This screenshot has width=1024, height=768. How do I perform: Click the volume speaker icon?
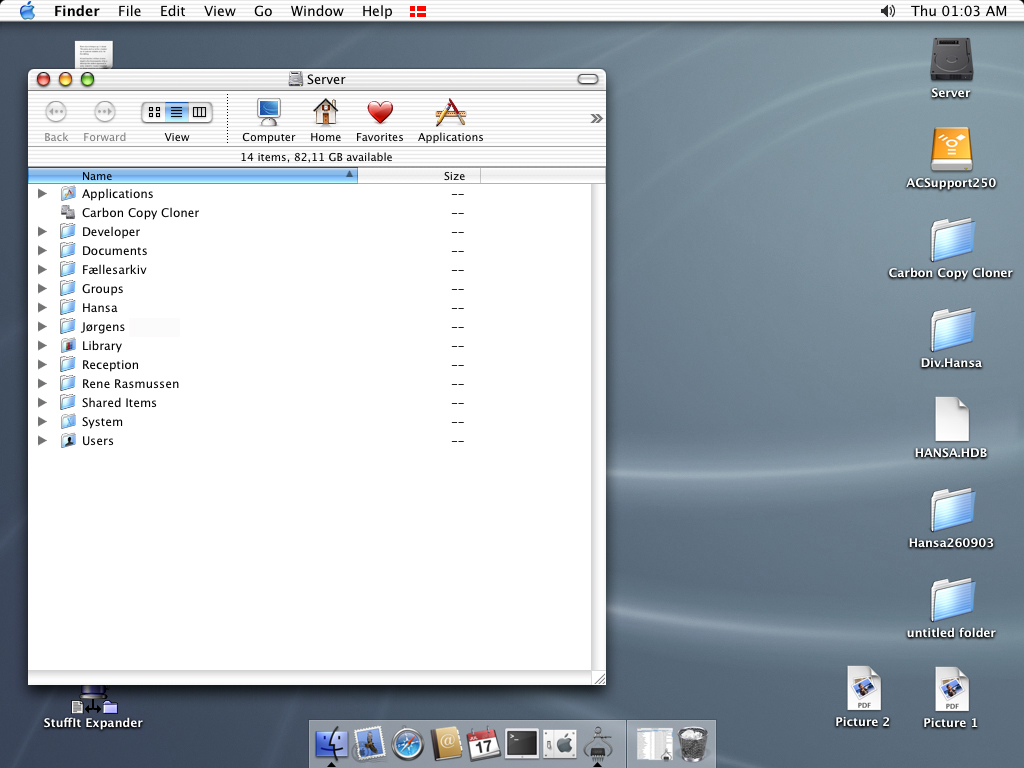click(x=888, y=10)
